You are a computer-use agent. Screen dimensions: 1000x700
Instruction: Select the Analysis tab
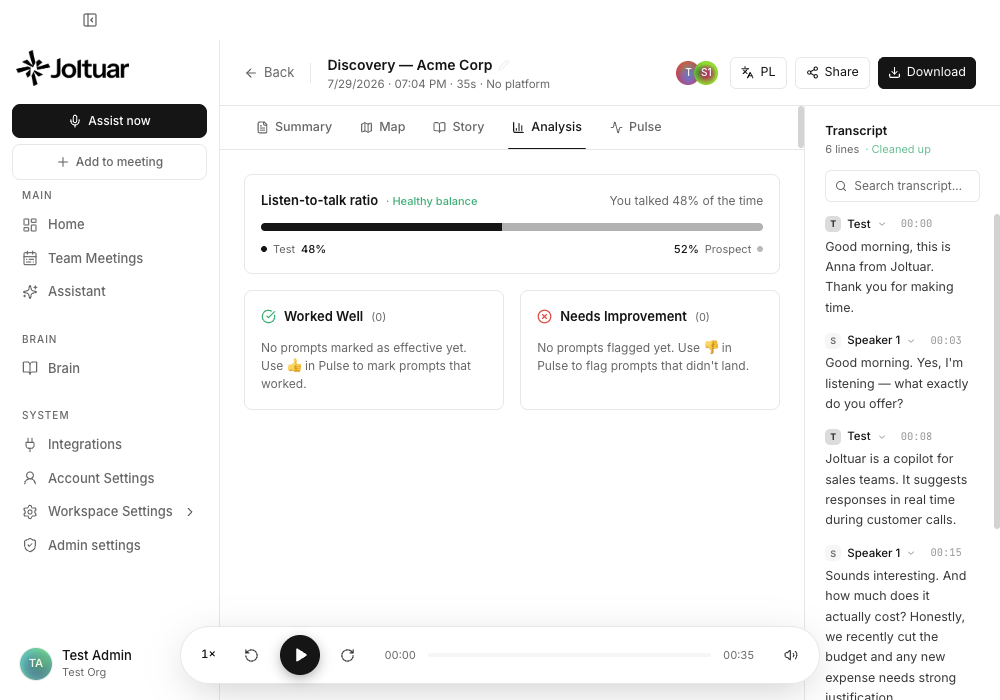pyautogui.click(x=547, y=127)
